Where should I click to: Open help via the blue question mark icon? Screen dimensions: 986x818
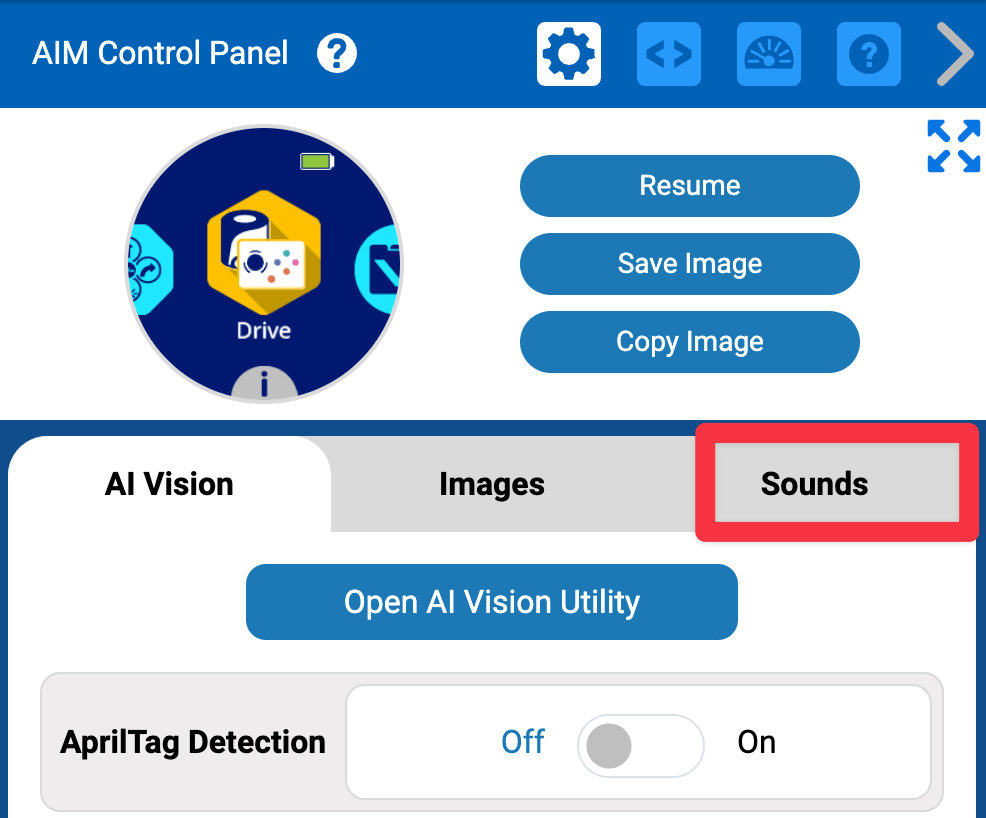point(868,54)
